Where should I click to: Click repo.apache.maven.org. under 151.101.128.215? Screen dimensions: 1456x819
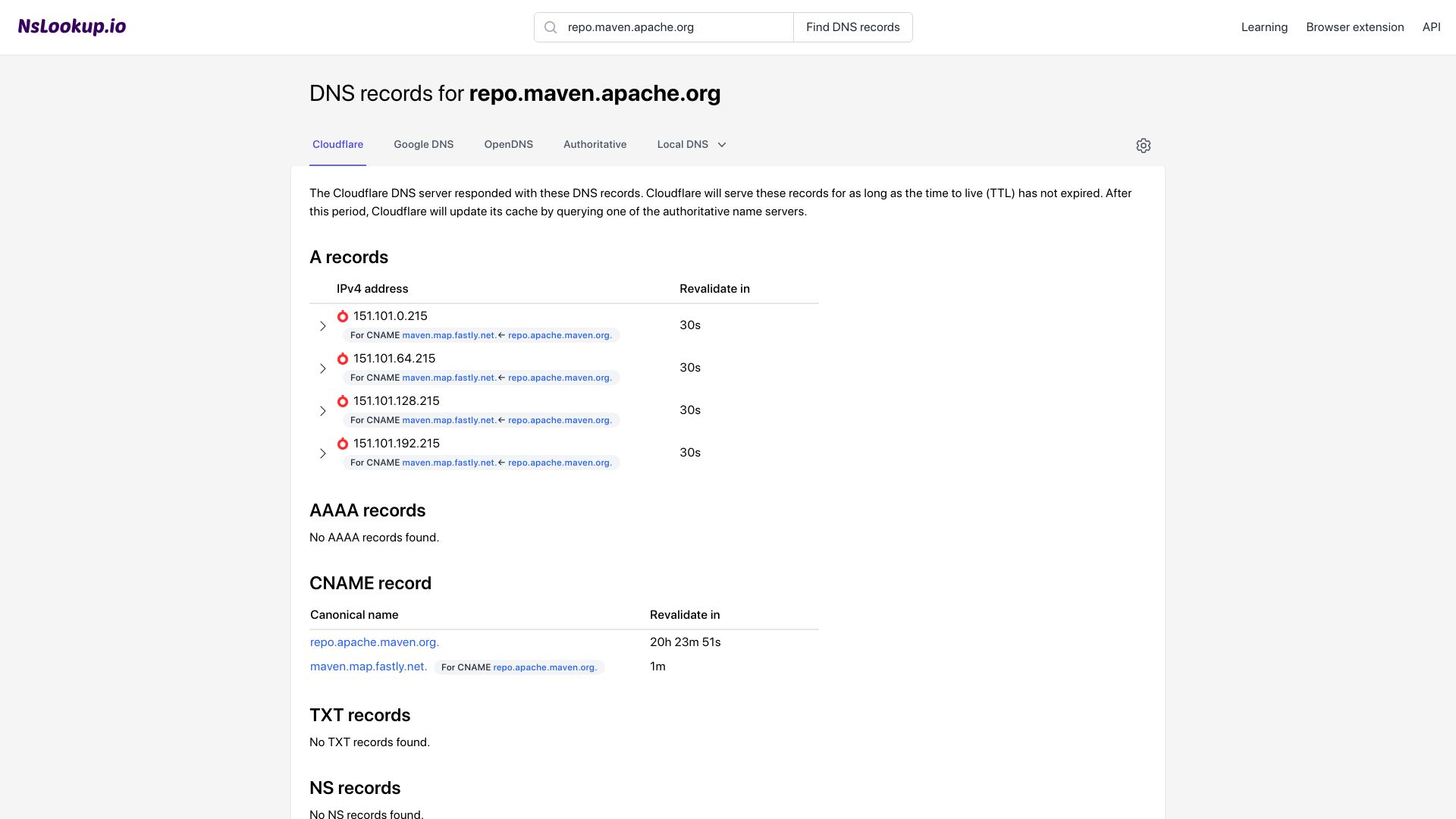point(560,420)
